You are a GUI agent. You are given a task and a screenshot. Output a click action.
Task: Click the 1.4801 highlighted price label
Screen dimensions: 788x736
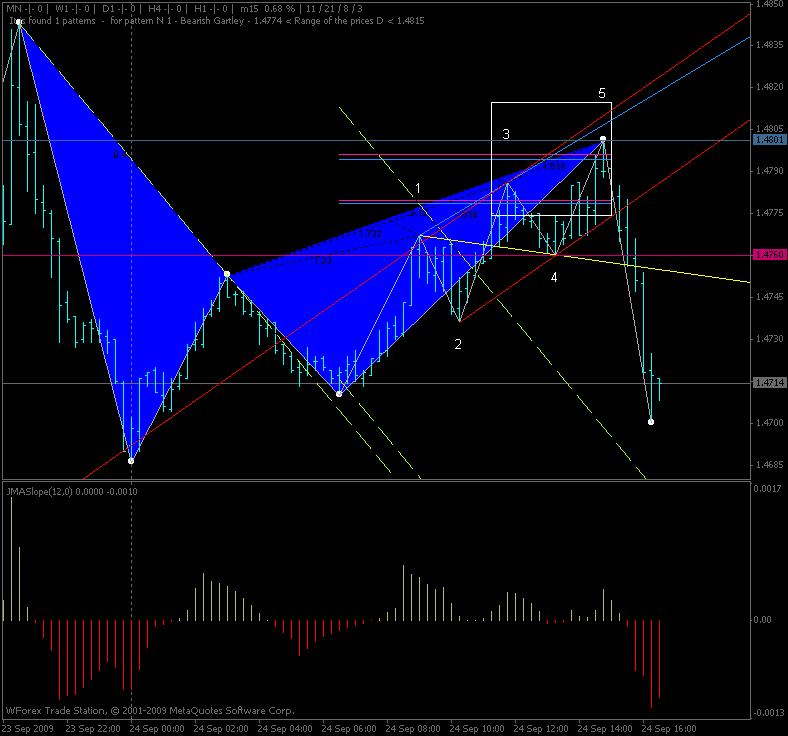768,141
